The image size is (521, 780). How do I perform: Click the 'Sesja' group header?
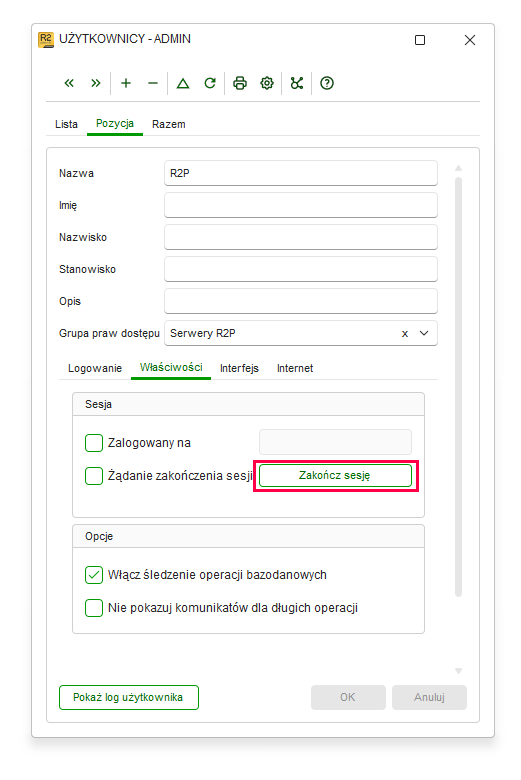[x=248, y=404]
